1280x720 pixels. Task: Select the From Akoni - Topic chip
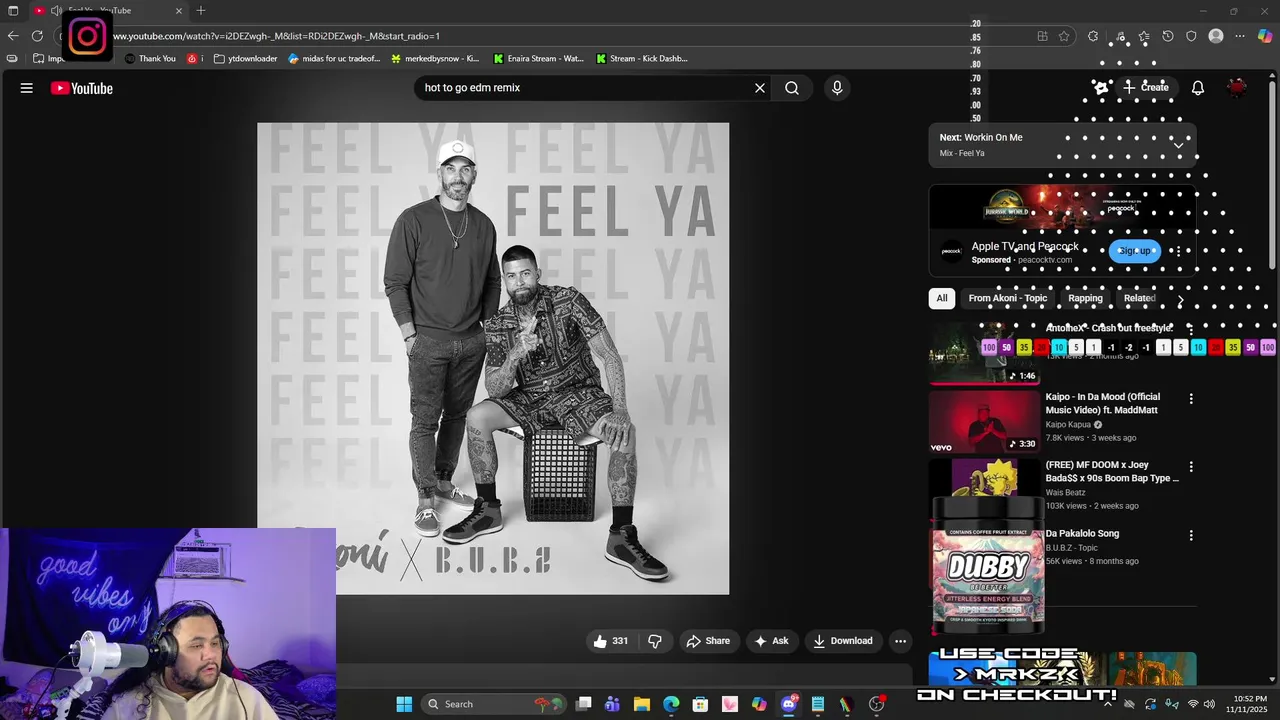1008,298
